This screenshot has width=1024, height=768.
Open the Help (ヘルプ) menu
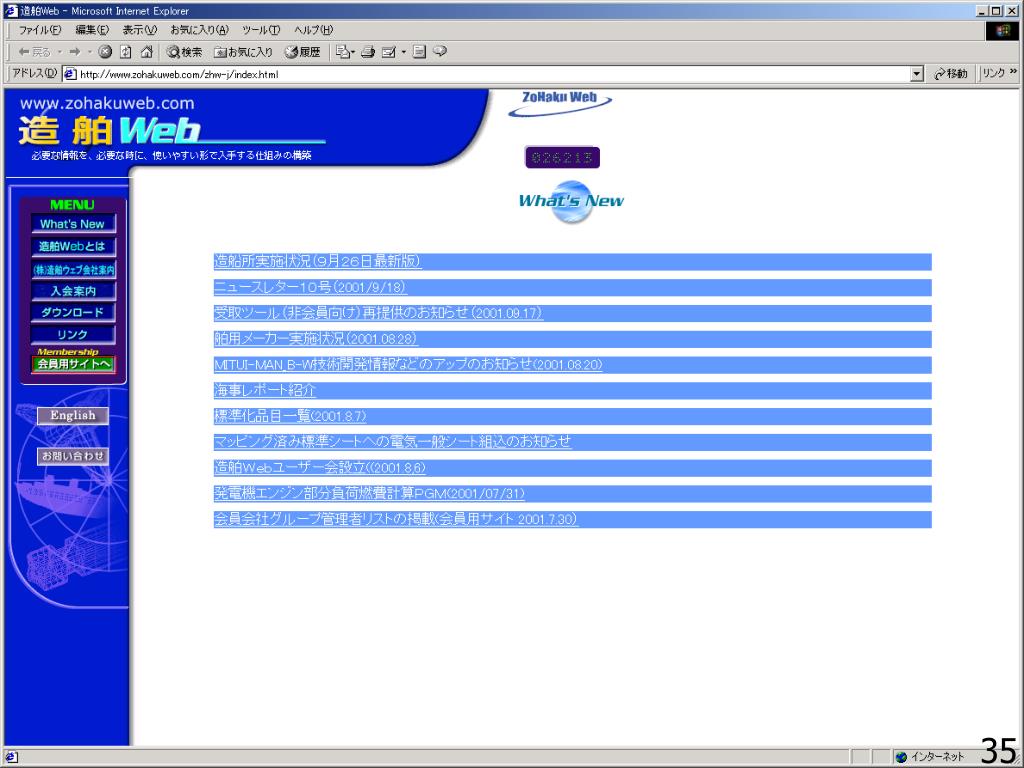313,30
